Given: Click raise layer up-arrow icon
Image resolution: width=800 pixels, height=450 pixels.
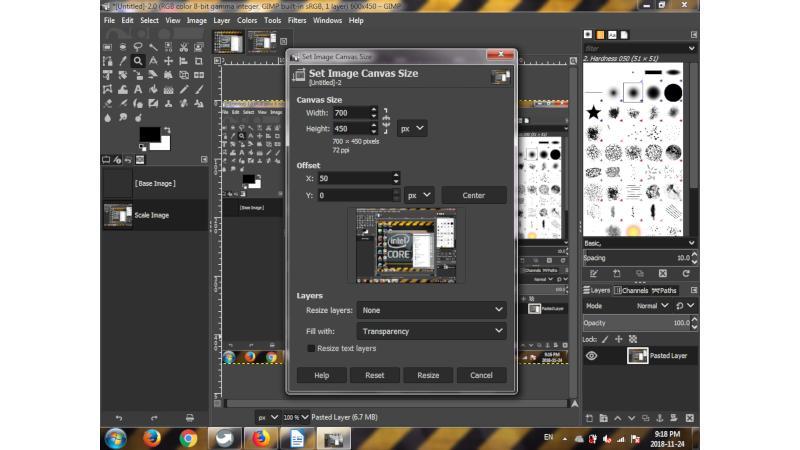Looking at the screenshot, I should 618,418.
